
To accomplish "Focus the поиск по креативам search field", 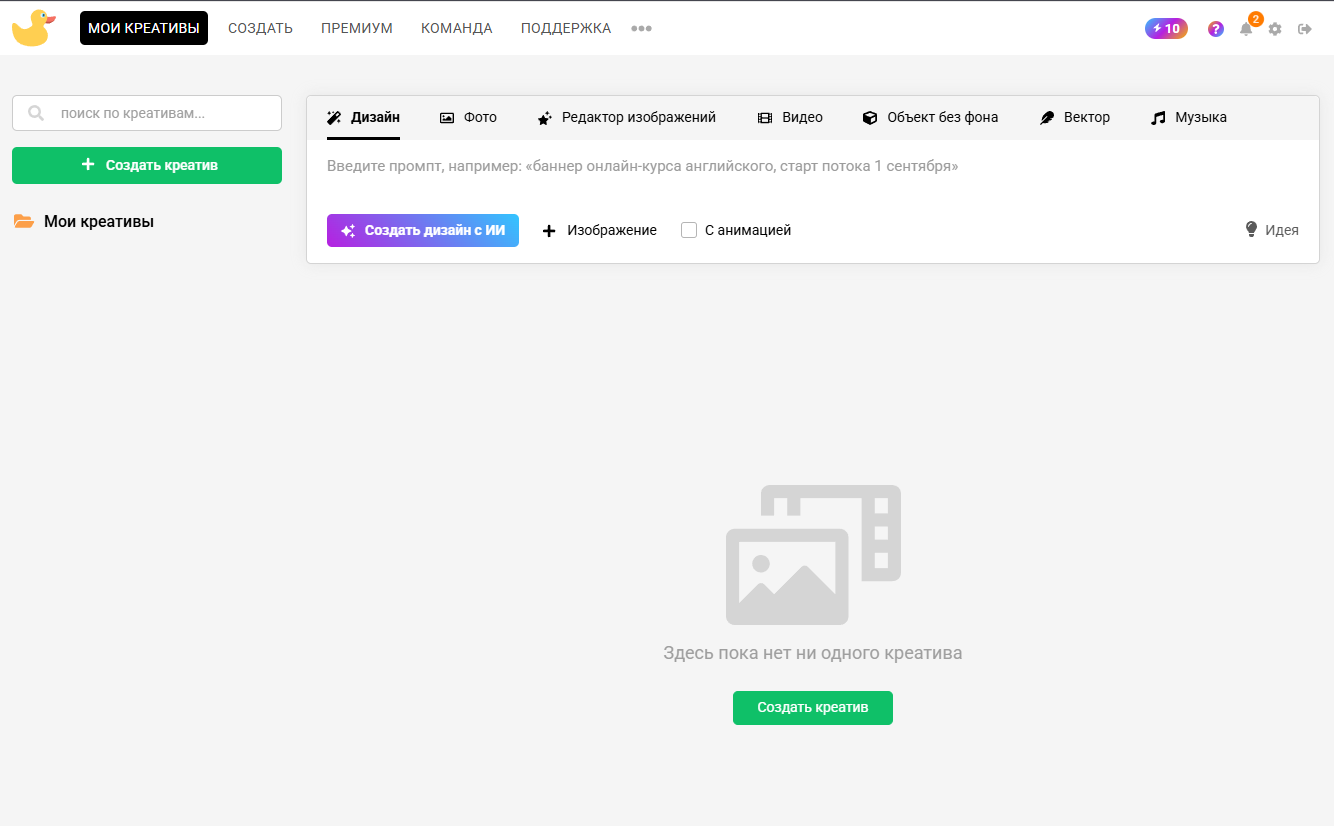I will [147, 113].
